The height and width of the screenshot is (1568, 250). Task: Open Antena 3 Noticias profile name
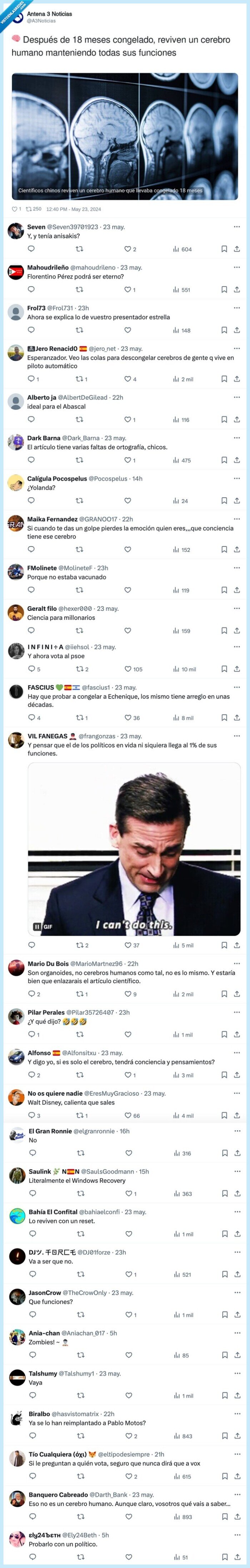49,14
